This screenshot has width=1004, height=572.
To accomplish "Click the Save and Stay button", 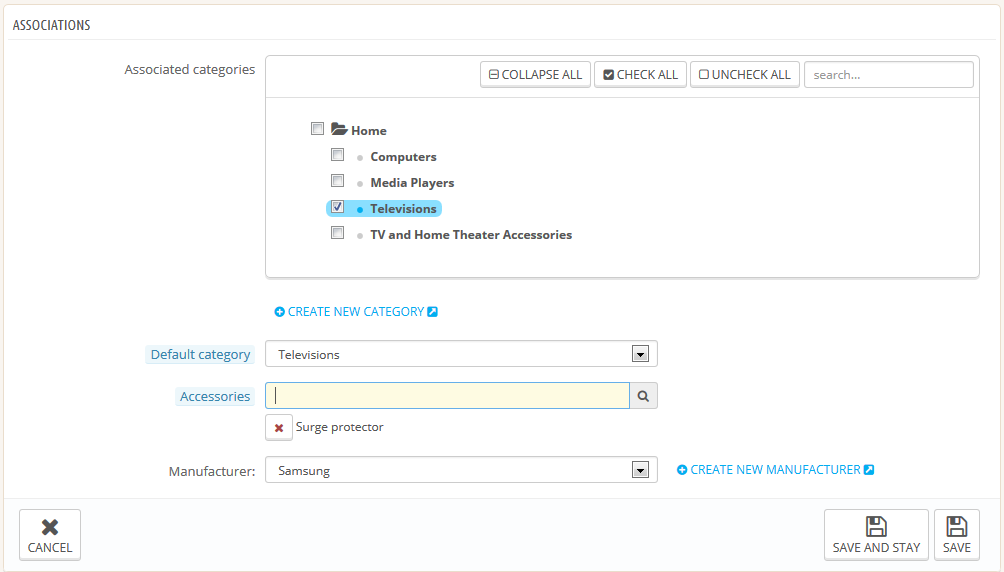I will click(x=875, y=535).
